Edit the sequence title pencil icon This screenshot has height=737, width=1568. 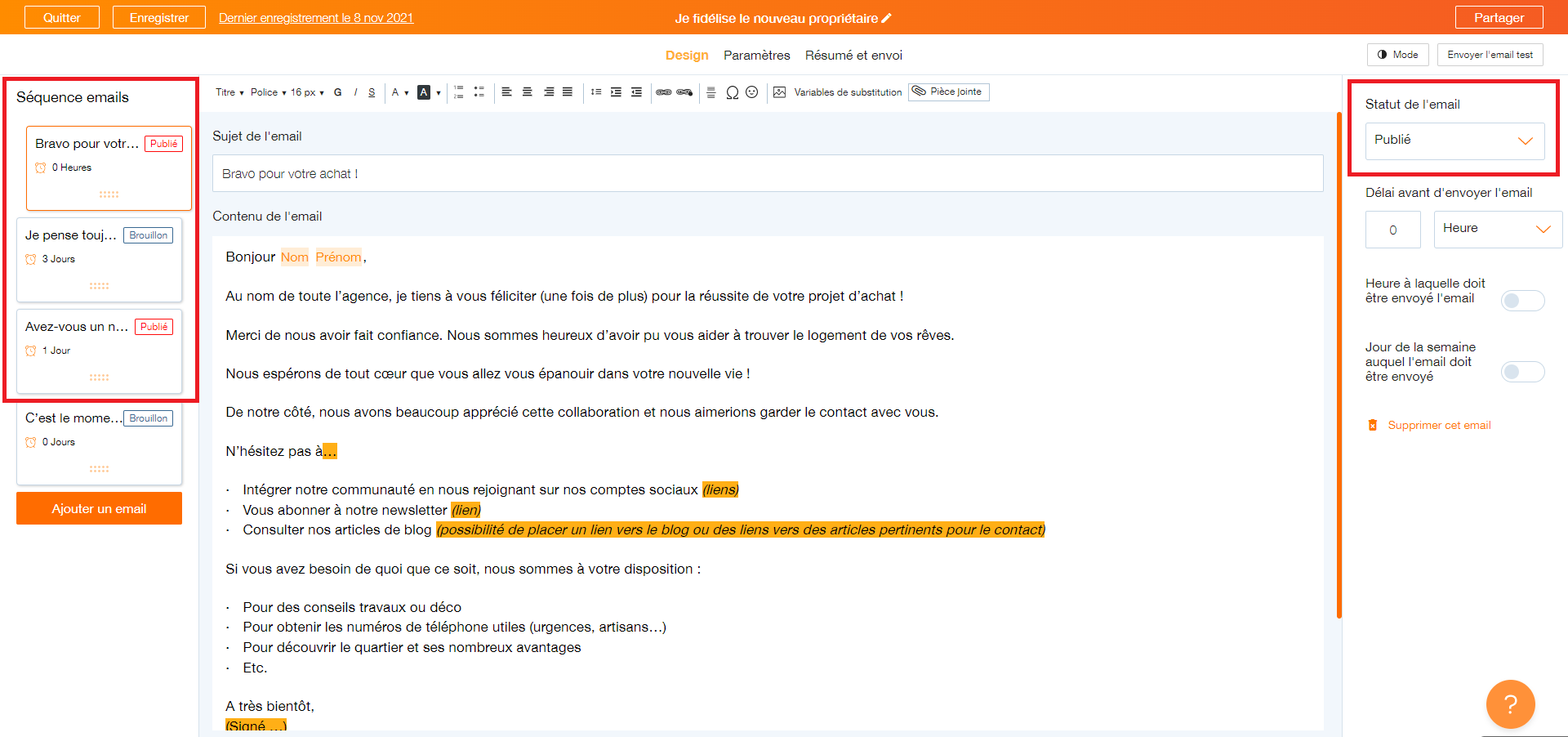click(887, 18)
